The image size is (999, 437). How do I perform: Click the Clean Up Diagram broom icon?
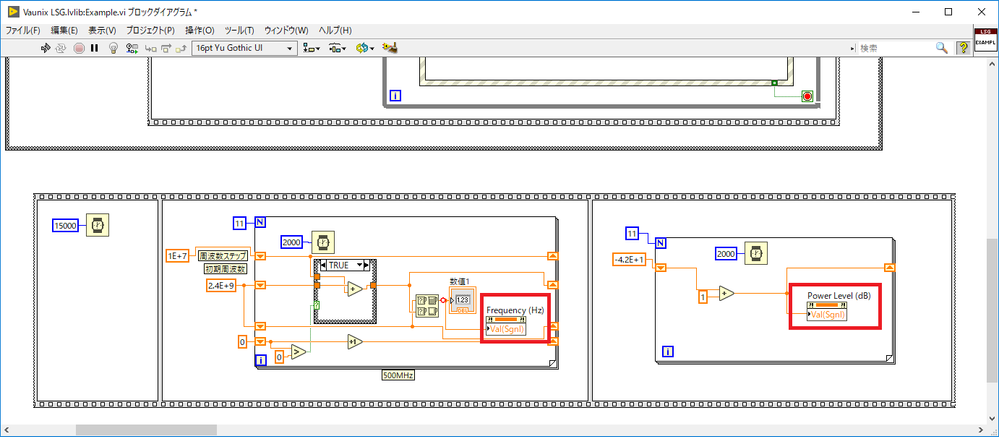pyautogui.click(x=390, y=48)
